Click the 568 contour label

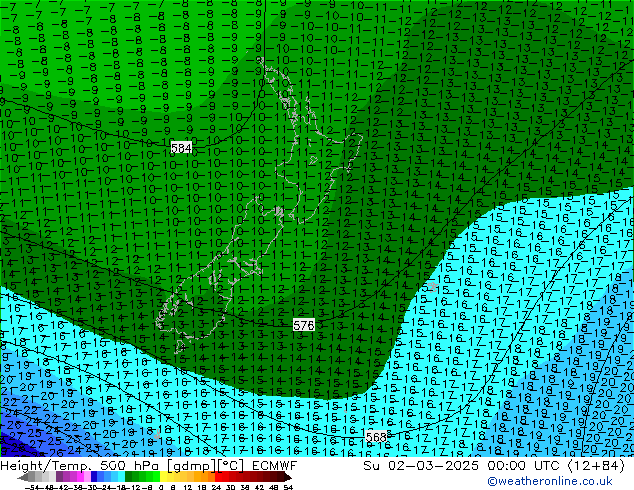click(x=376, y=437)
